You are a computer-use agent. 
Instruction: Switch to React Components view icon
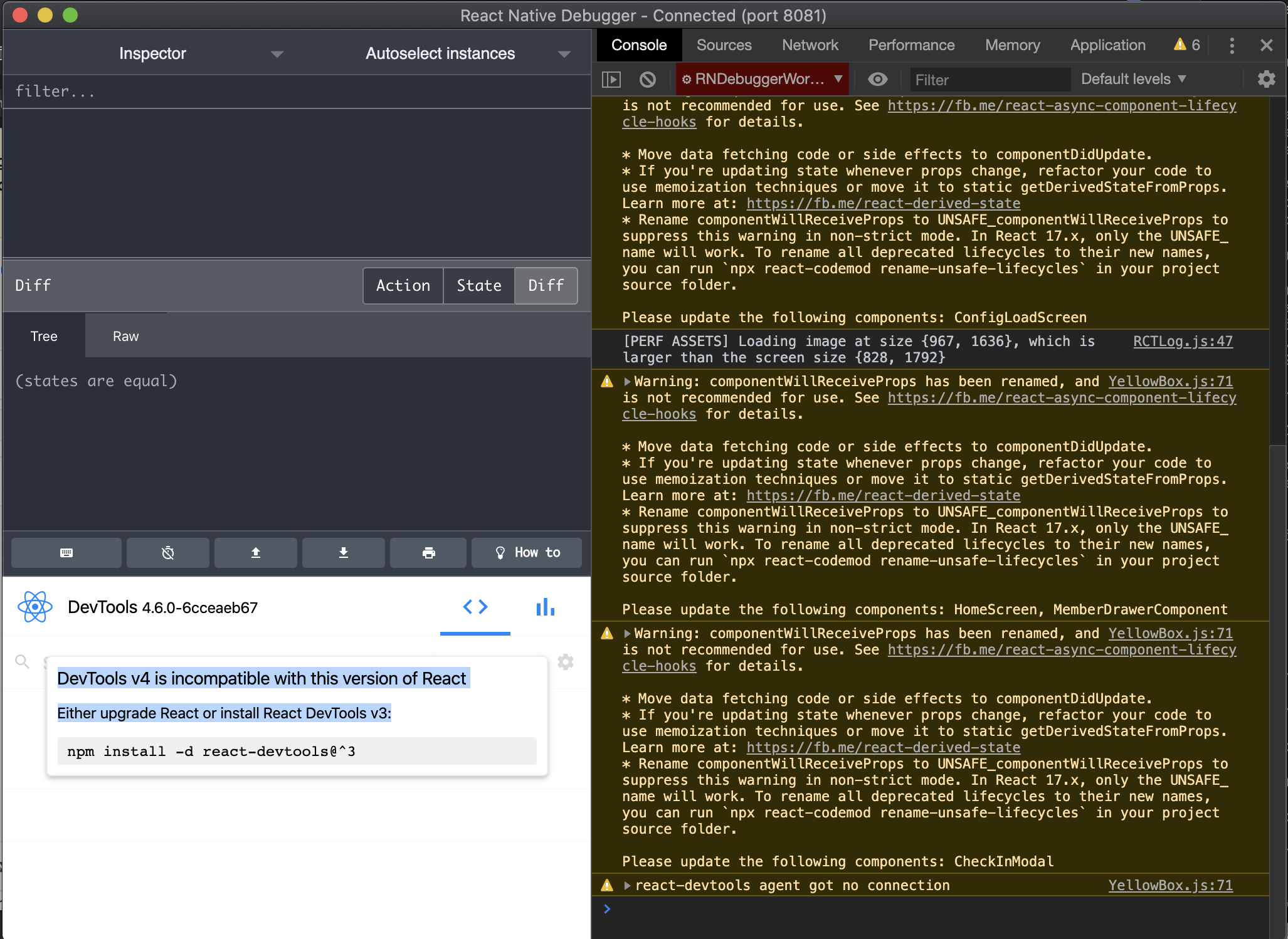pos(475,607)
